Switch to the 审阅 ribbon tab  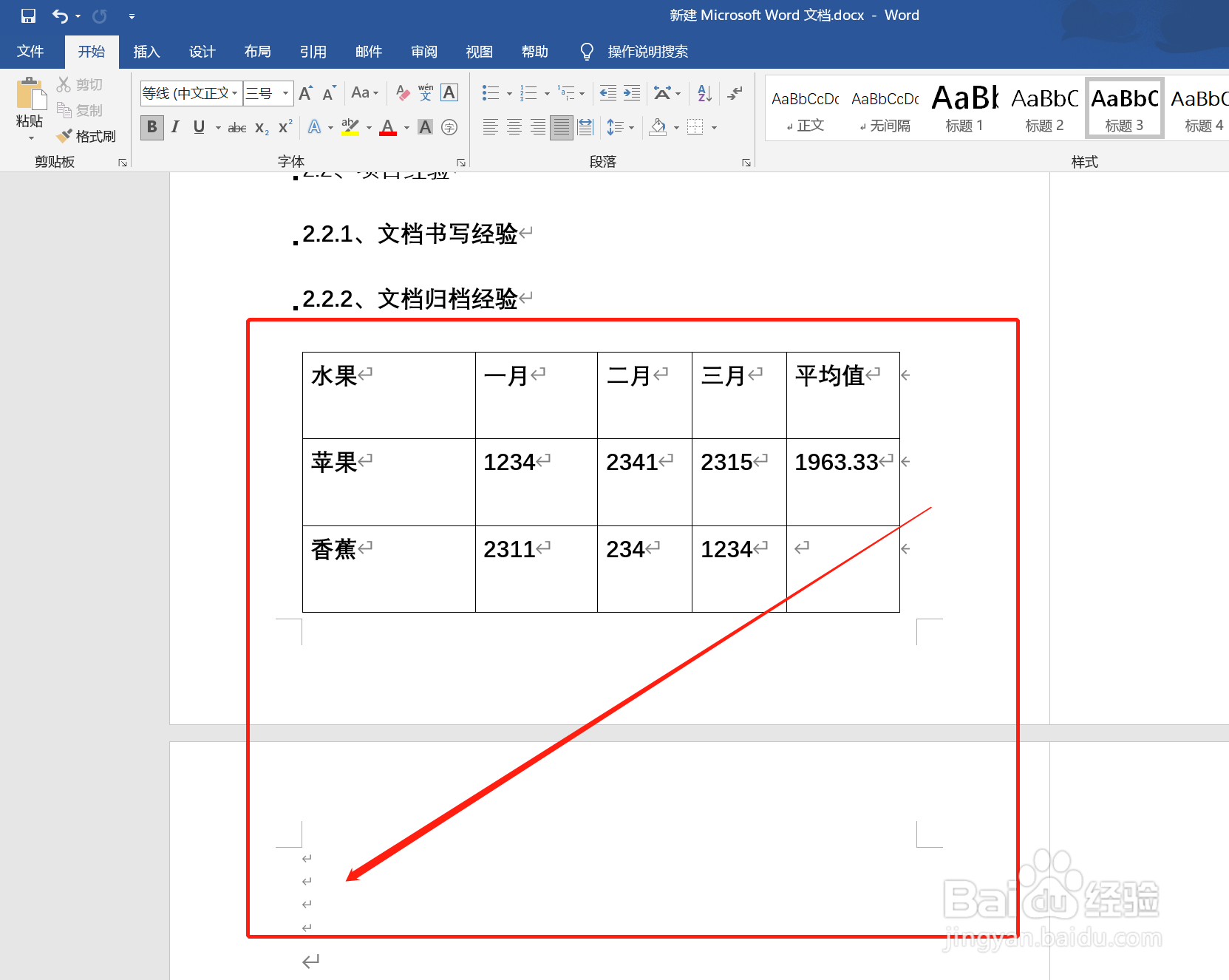[x=423, y=51]
